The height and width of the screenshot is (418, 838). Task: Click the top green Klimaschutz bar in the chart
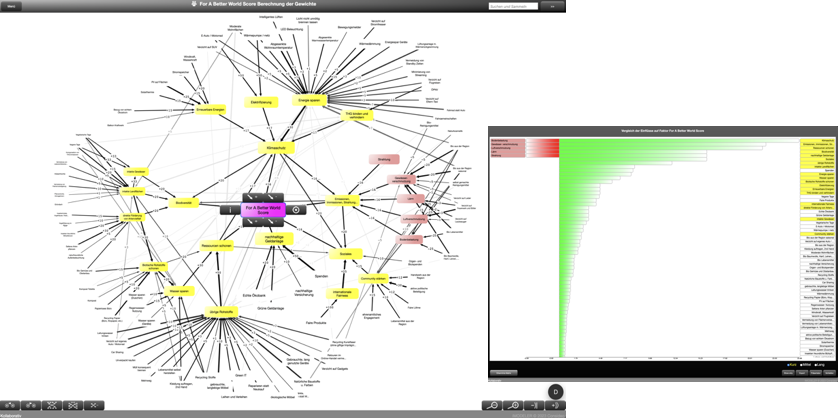(x=679, y=141)
